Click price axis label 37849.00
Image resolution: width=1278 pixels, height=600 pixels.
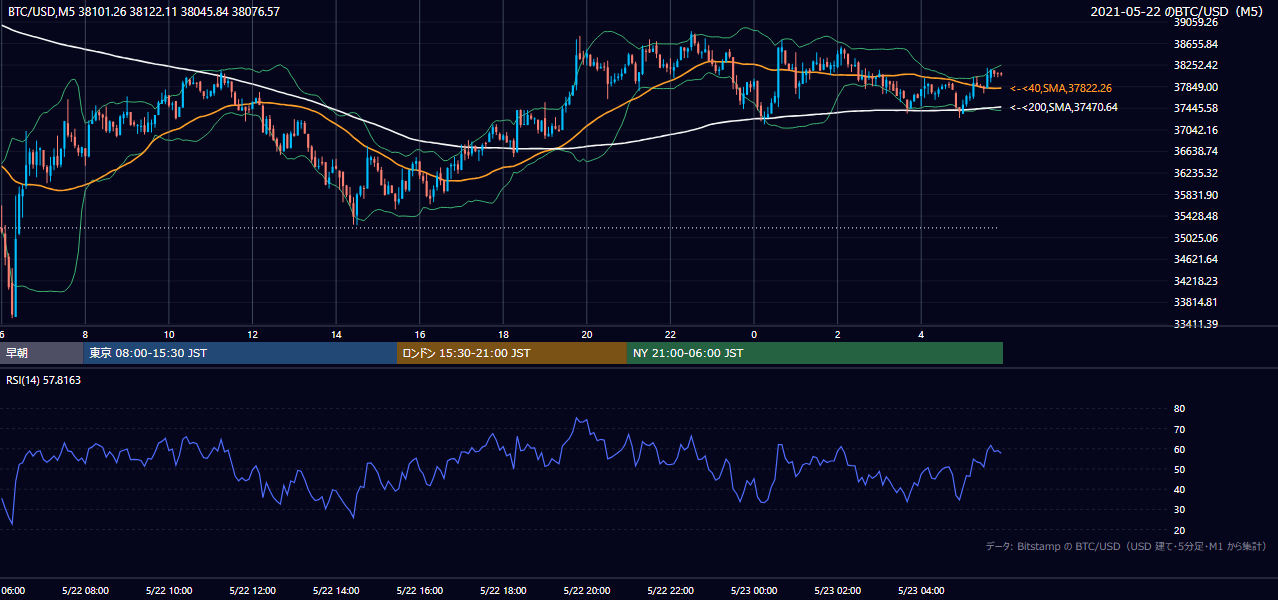coord(1196,87)
